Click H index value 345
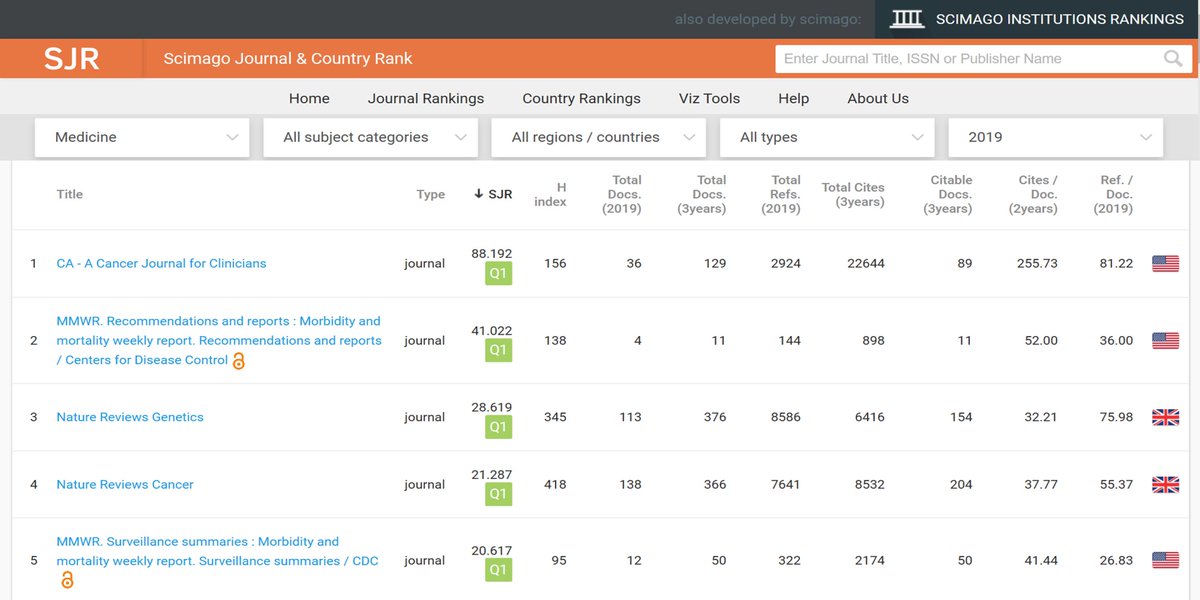Image resolution: width=1200 pixels, height=600 pixels. [555, 418]
